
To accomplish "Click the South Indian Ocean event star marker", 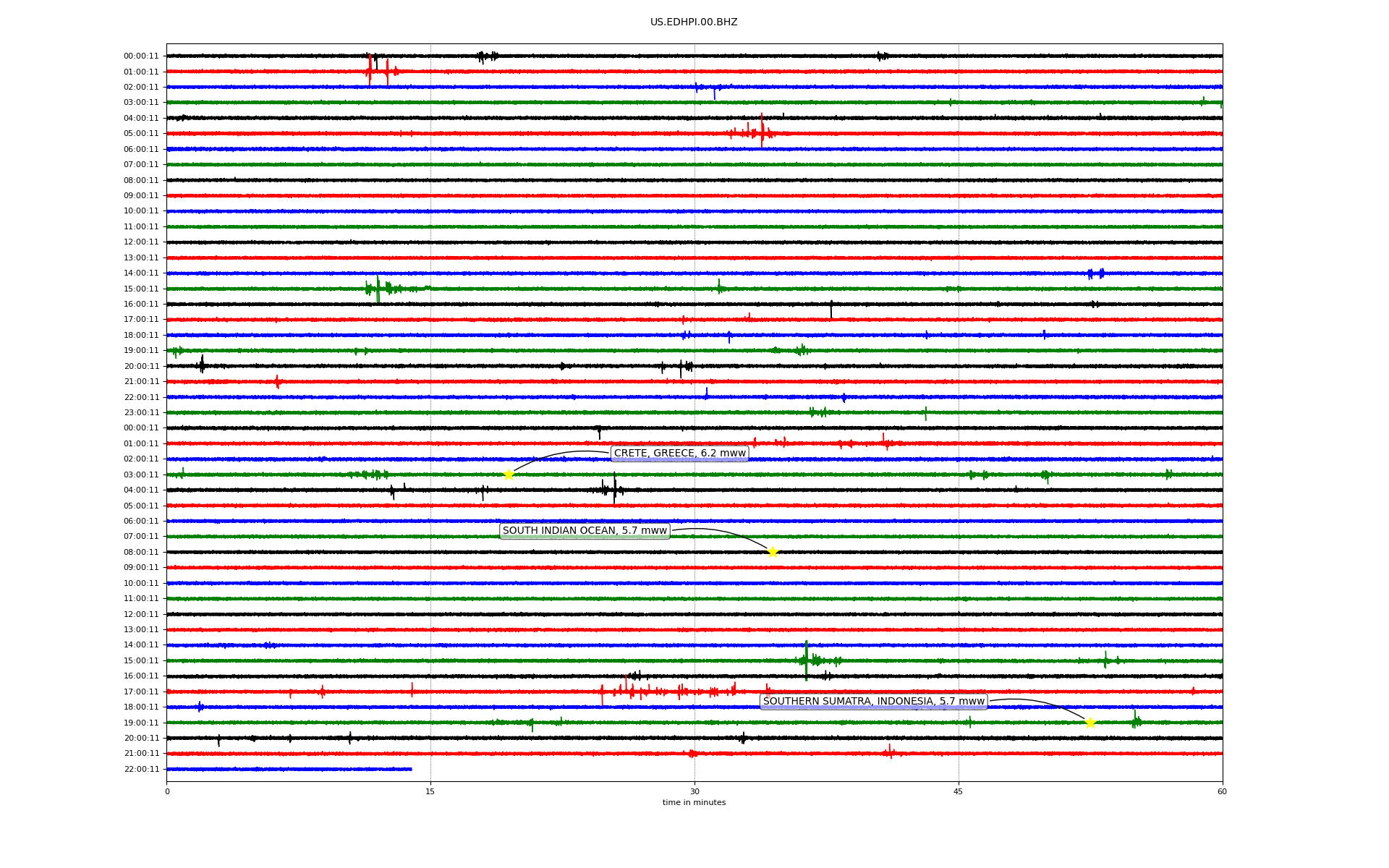I will click(x=773, y=552).
